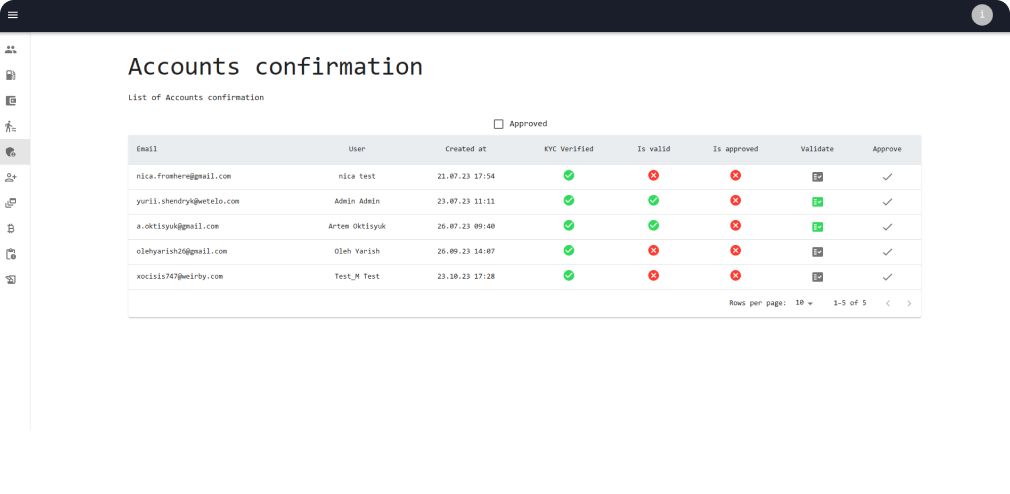Click the Email column header

(147, 149)
